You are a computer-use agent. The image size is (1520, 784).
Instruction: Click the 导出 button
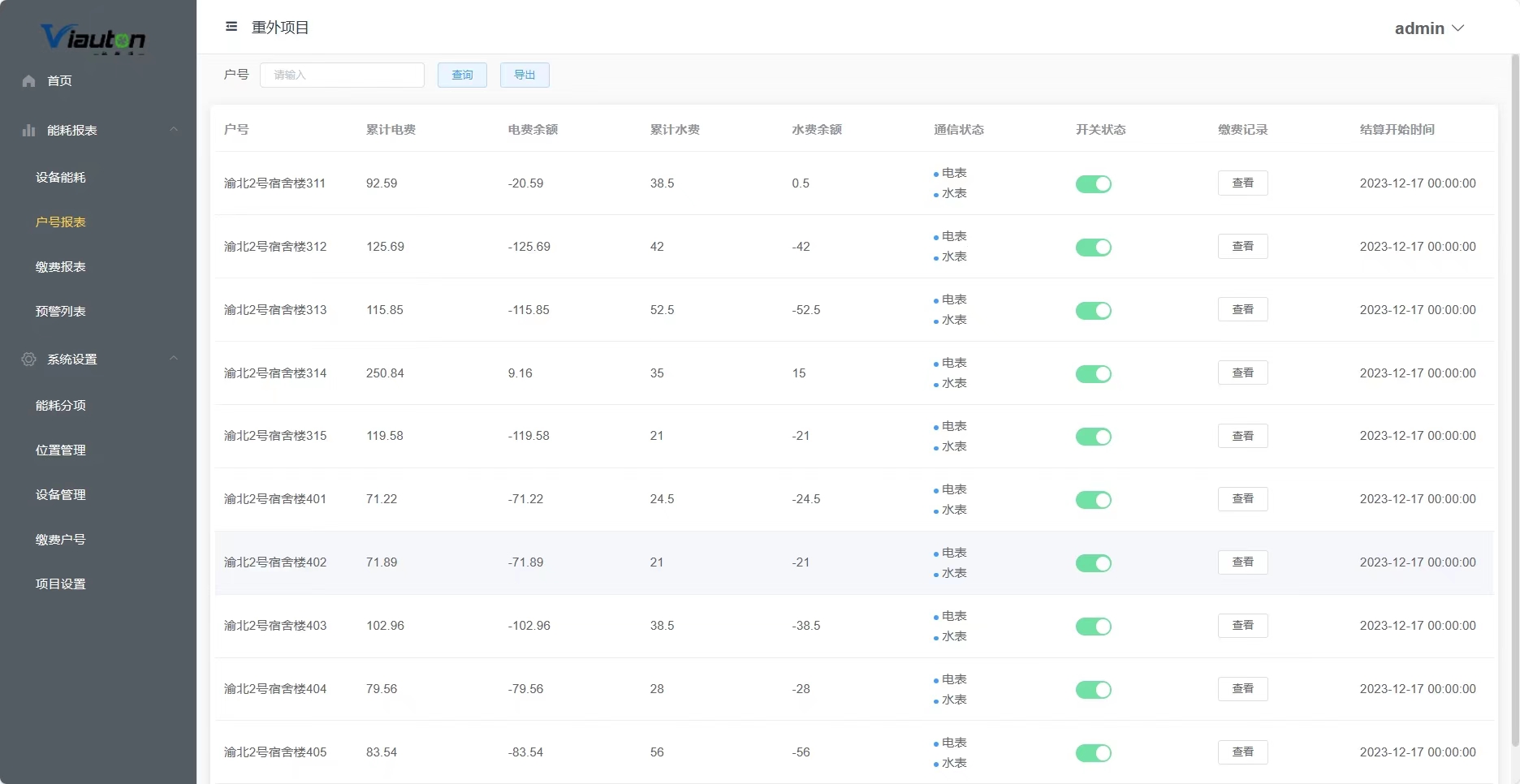[525, 75]
